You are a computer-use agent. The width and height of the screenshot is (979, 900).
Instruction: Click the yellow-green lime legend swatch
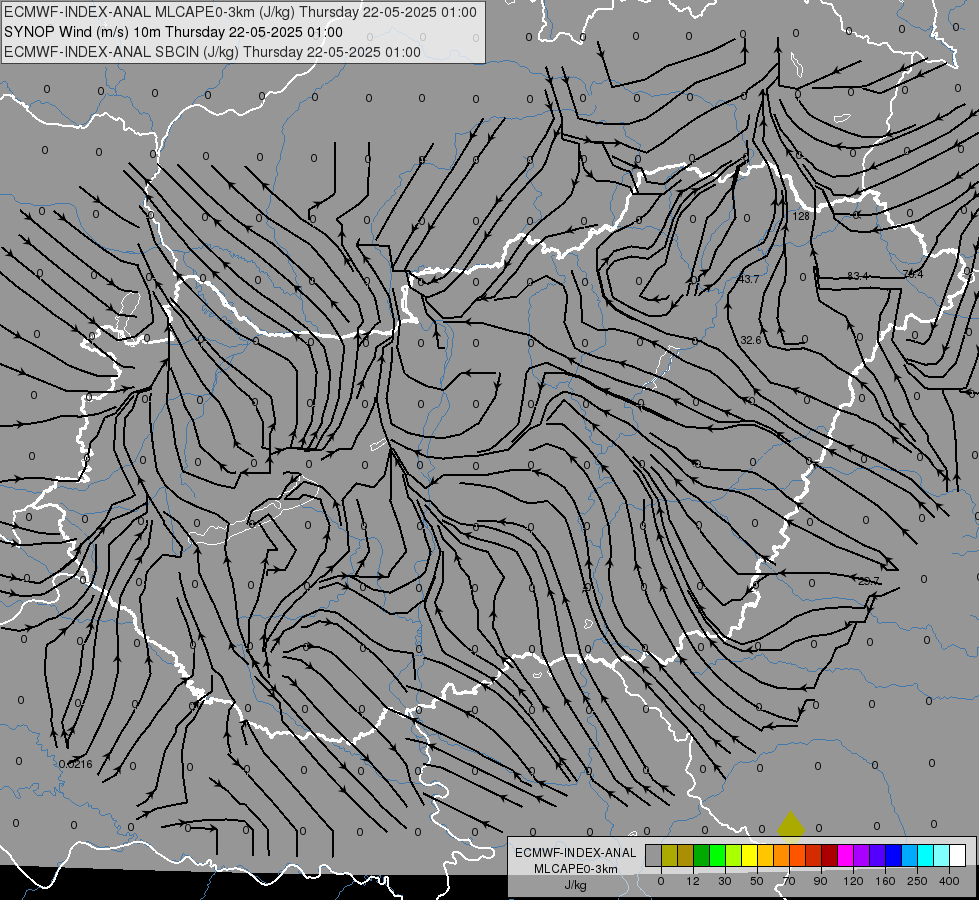tap(734, 855)
